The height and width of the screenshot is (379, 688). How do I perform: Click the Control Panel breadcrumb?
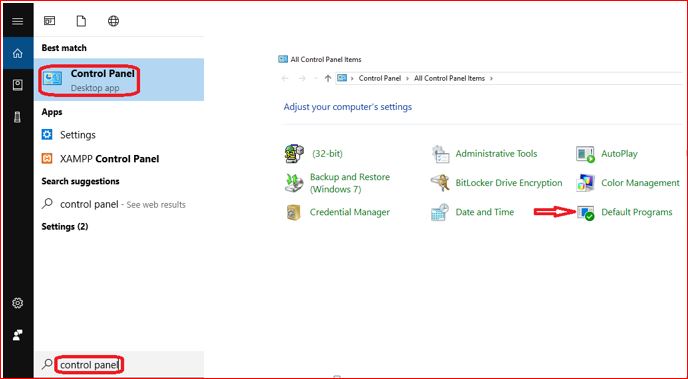(380, 79)
